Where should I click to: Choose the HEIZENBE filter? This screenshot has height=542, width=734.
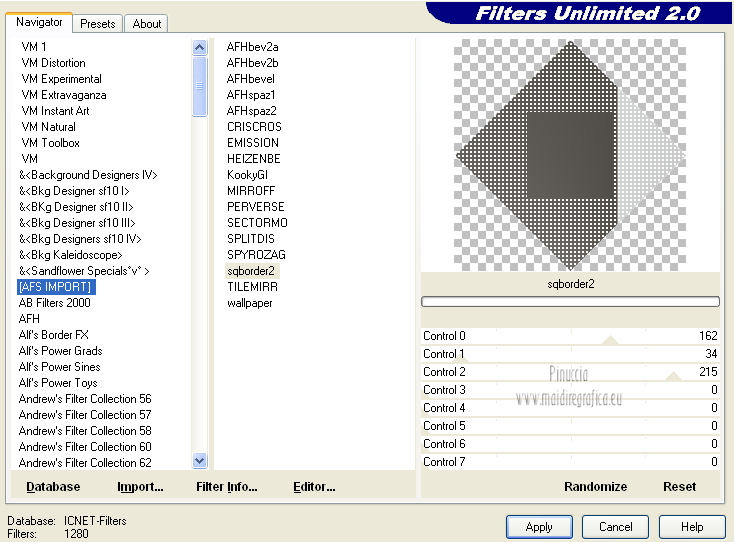(253, 159)
